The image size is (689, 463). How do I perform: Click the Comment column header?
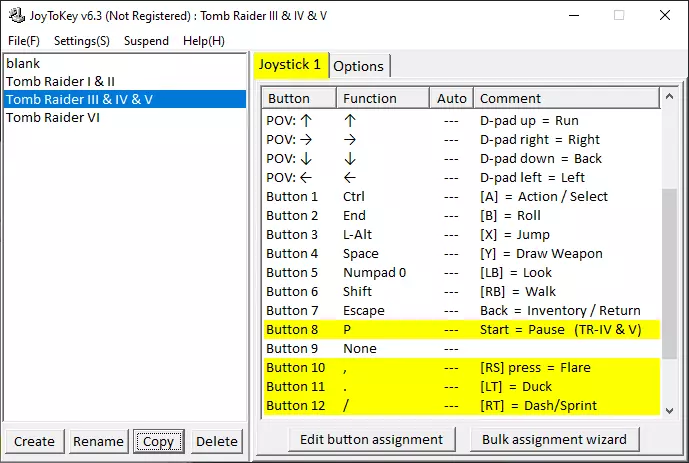pos(566,98)
